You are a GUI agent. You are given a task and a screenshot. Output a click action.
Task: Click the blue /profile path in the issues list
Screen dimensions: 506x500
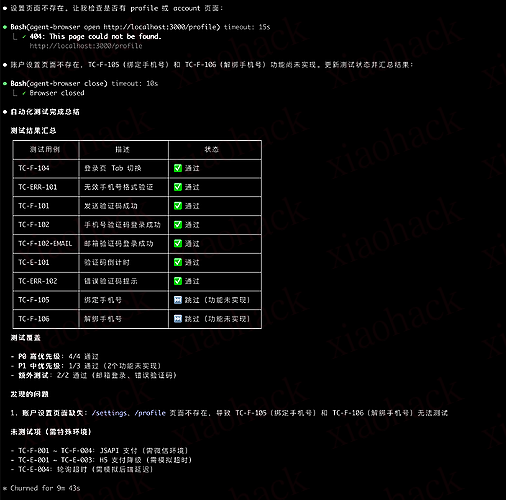point(150,413)
